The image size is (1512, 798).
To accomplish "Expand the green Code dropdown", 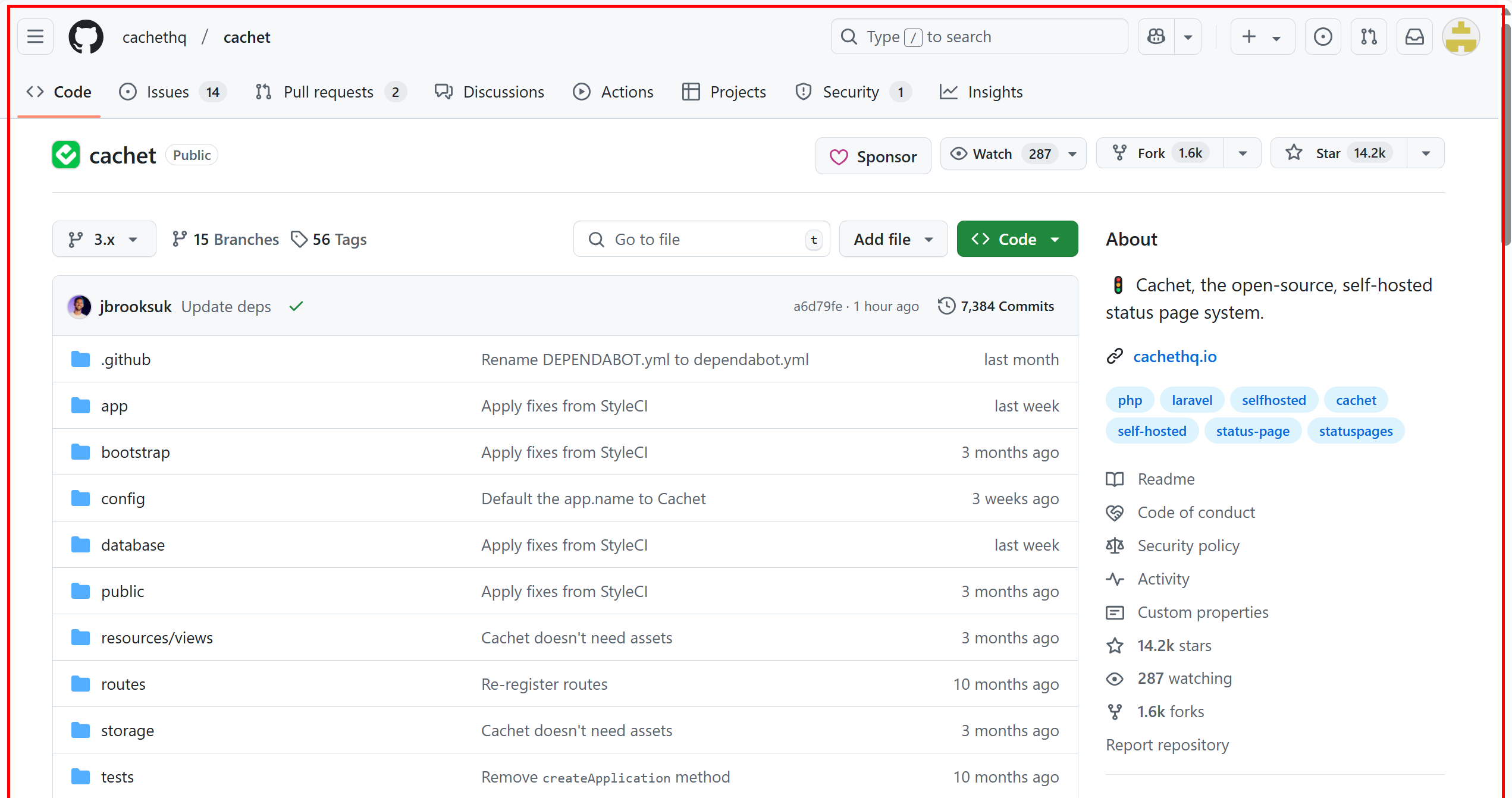I will coord(1017,239).
